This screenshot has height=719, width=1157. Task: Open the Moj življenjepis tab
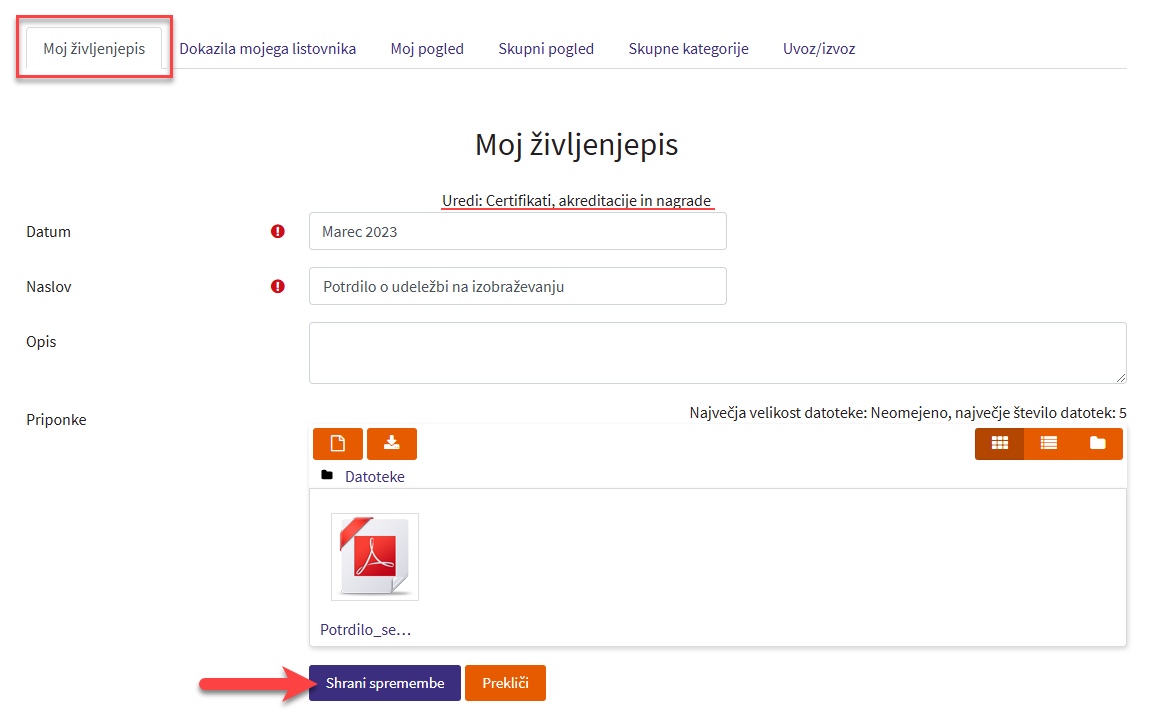pyautogui.click(x=94, y=49)
